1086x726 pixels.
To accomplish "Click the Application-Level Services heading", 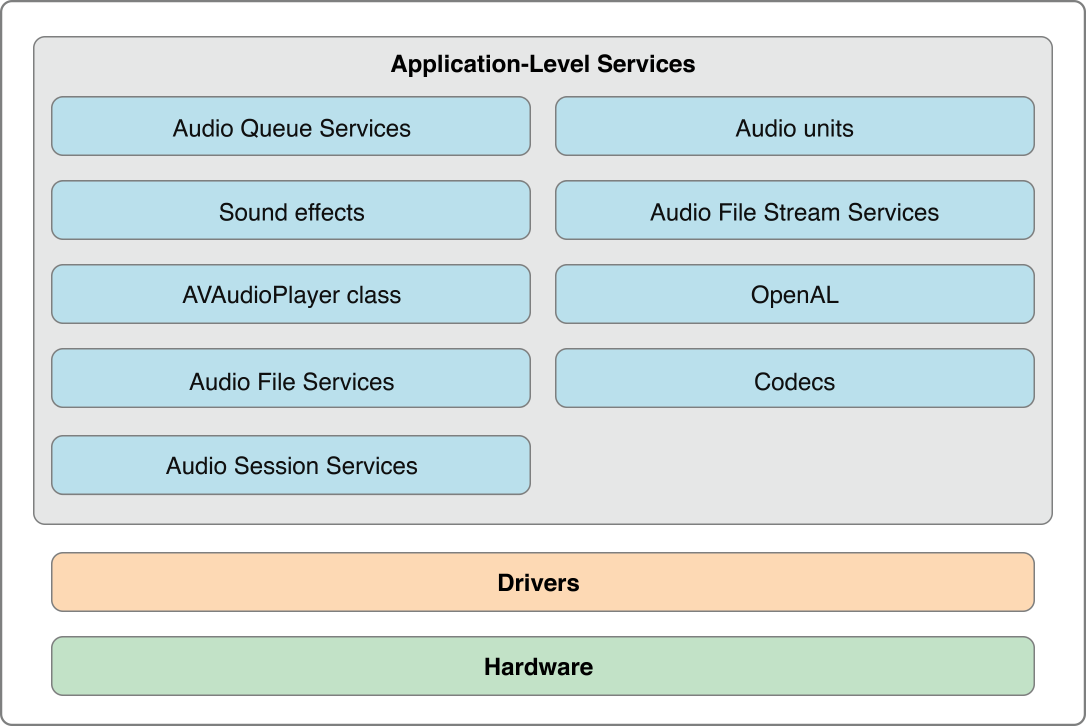I will (543, 64).
